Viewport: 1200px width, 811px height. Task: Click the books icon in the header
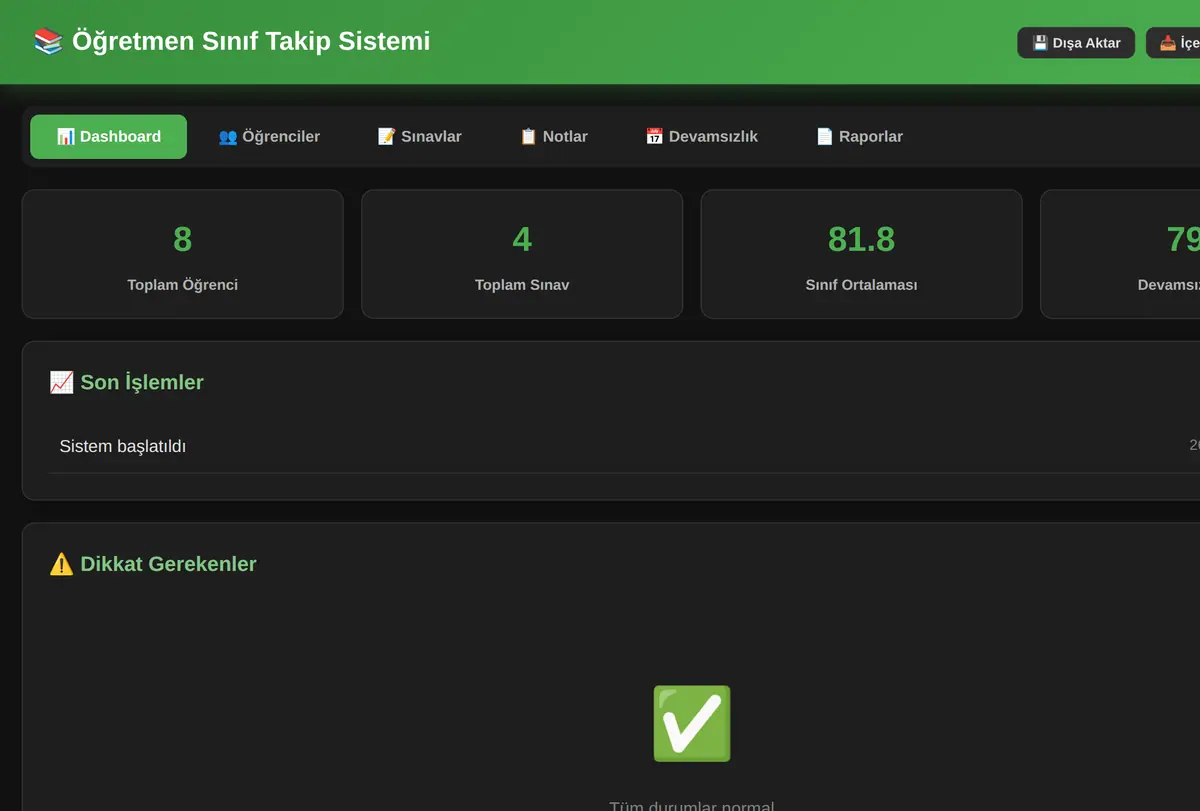48,41
